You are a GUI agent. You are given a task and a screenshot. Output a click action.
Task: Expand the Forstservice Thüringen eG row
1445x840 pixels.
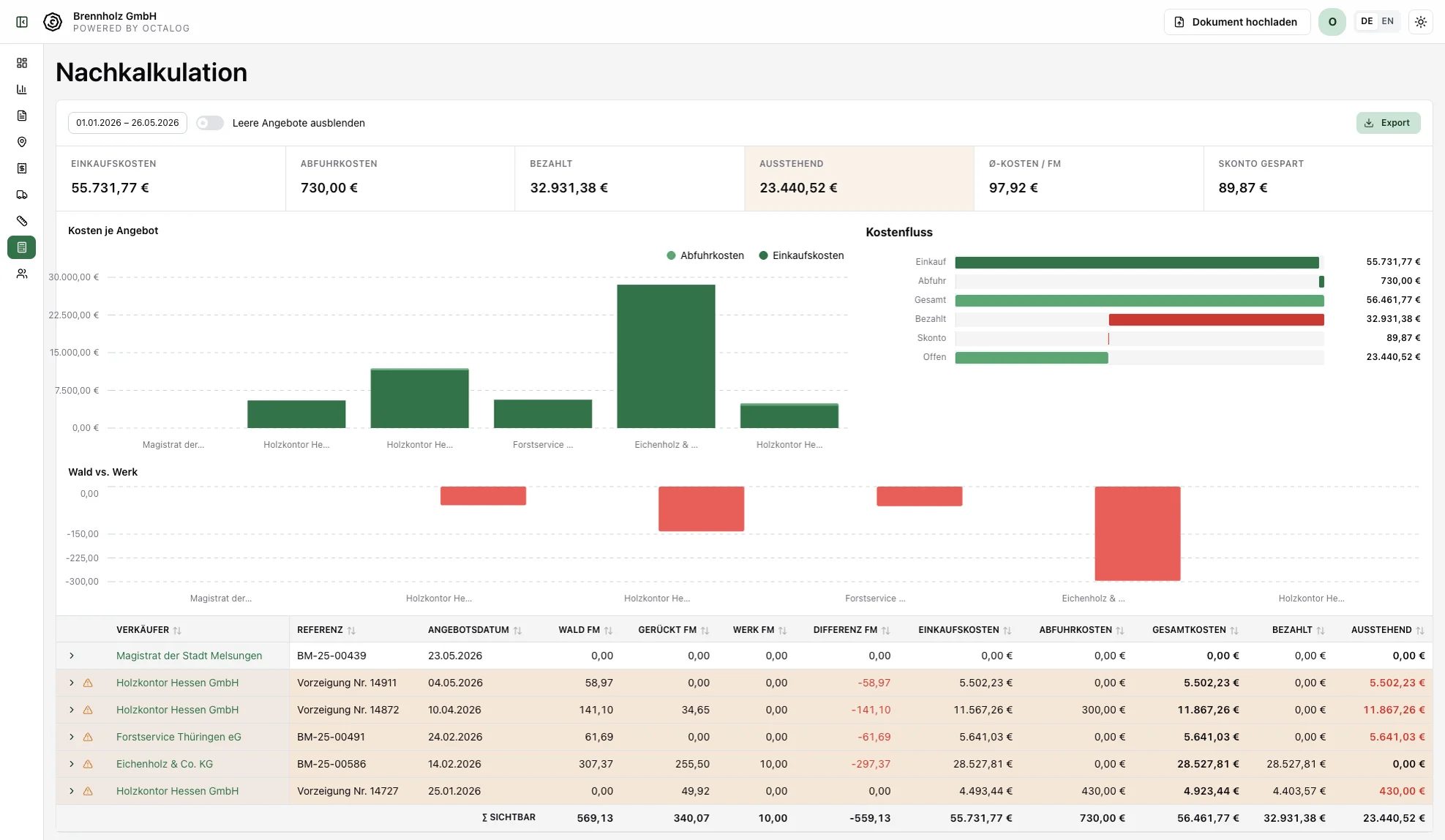pyautogui.click(x=72, y=737)
